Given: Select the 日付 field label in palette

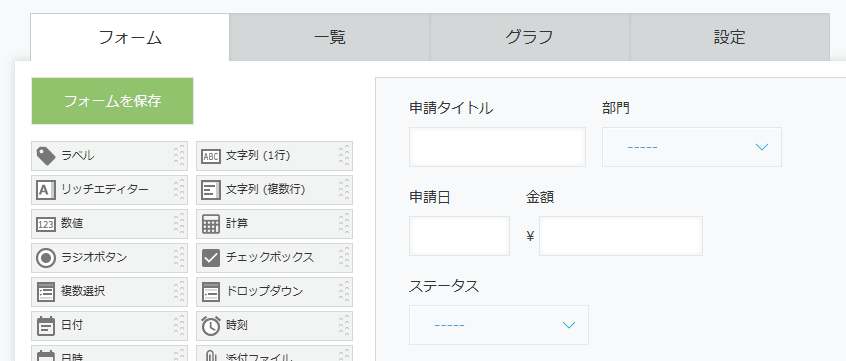Looking at the screenshot, I should pos(72,325).
